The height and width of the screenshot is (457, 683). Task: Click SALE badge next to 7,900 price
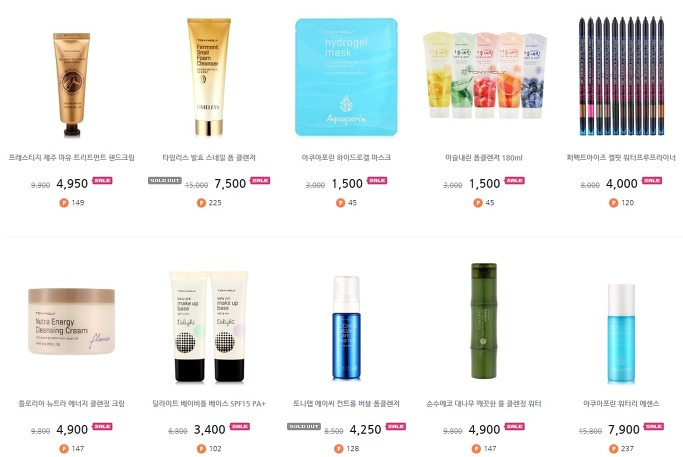[654, 427]
